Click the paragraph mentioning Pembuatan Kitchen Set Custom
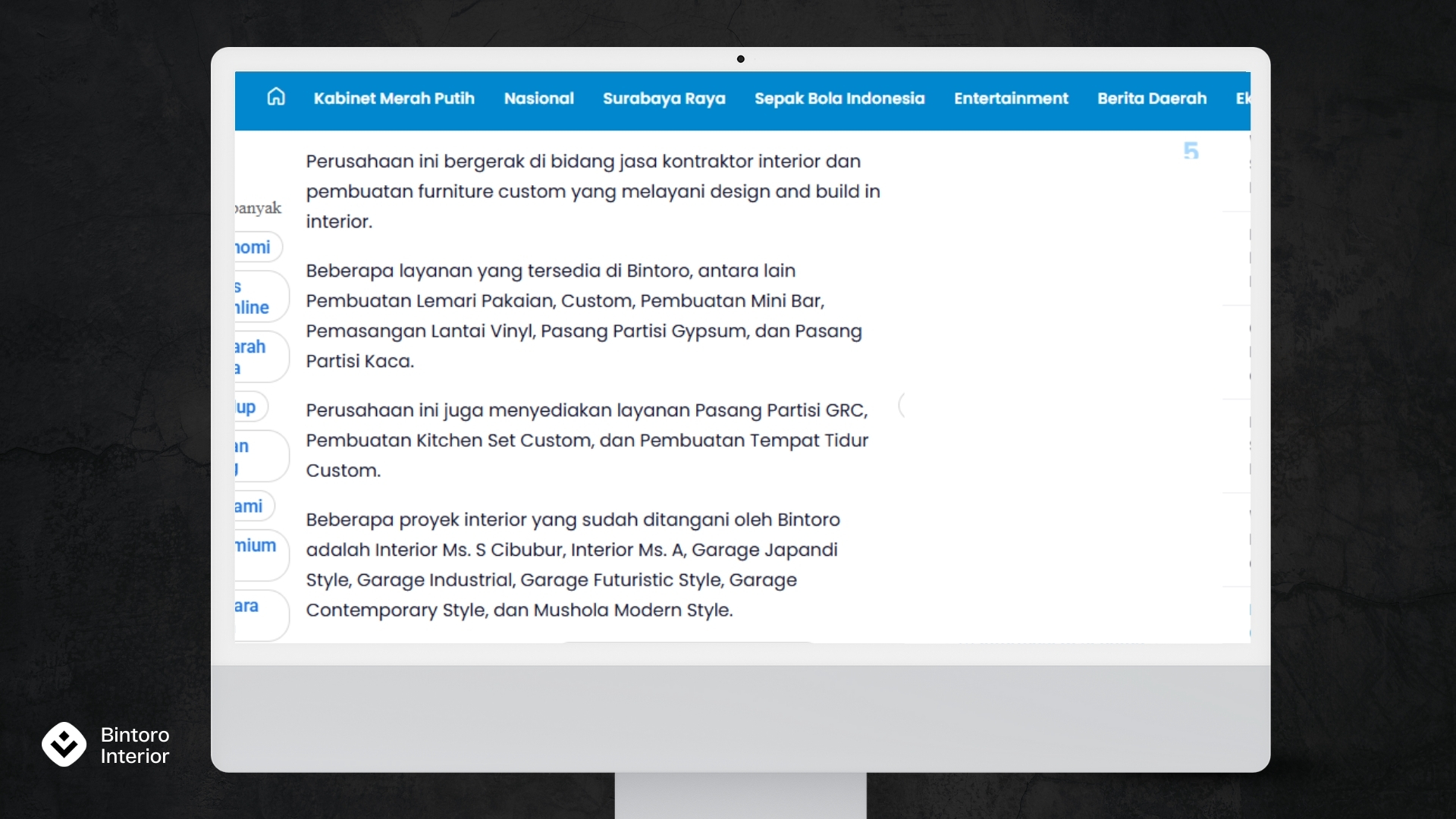The height and width of the screenshot is (819, 1456). (x=587, y=440)
